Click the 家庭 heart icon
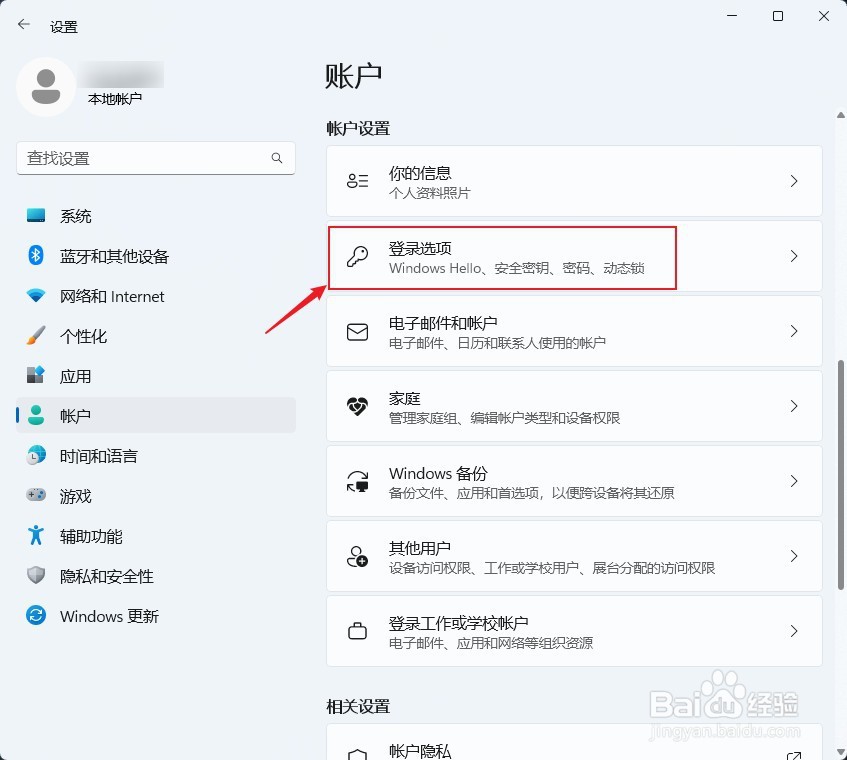 tap(357, 406)
